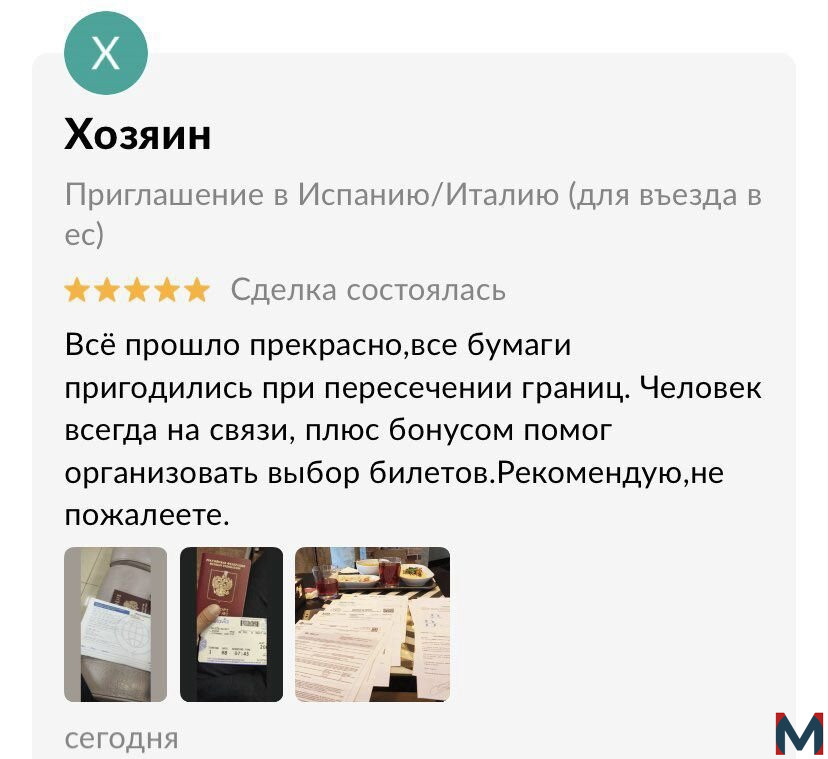
Task: Click the review text starting Всё прошло прекрасно
Action: [x=413, y=430]
